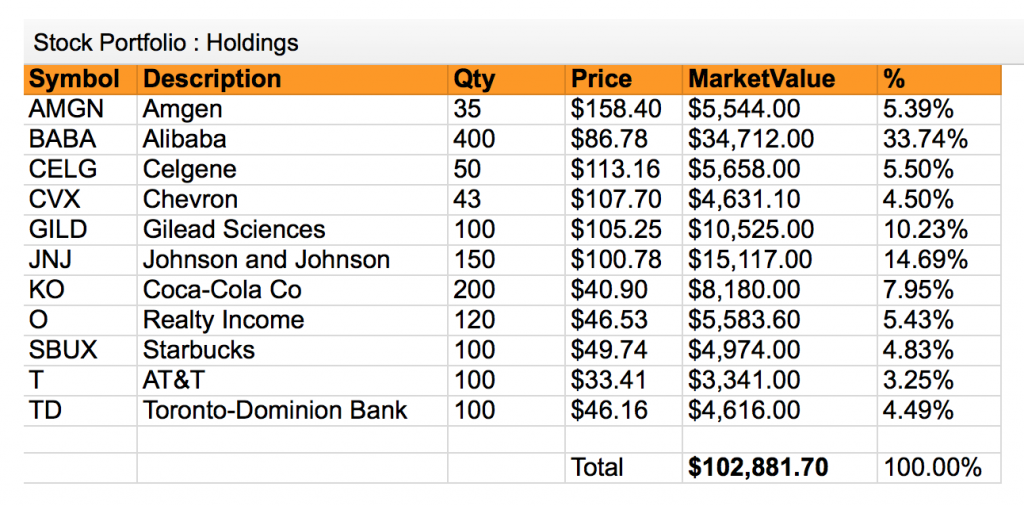Click the Stock Portfolio : Holdings title
The image size is (1024, 506).
coord(166,43)
